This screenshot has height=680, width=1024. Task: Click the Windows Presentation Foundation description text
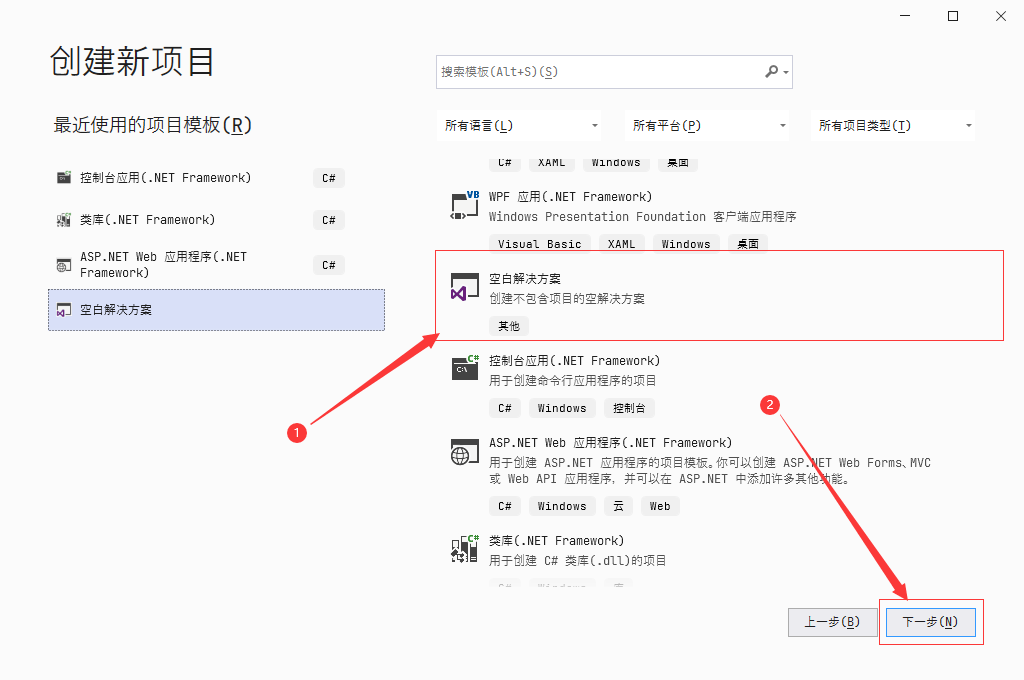(x=643, y=216)
